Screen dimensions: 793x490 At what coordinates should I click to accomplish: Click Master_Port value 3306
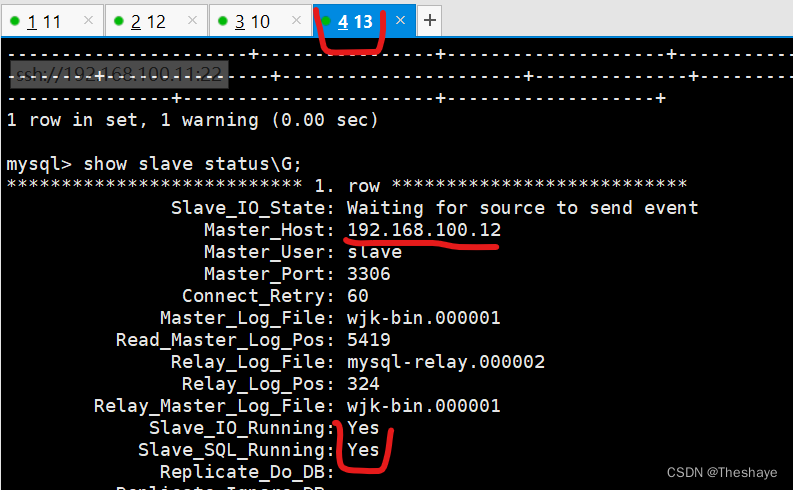[369, 274]
